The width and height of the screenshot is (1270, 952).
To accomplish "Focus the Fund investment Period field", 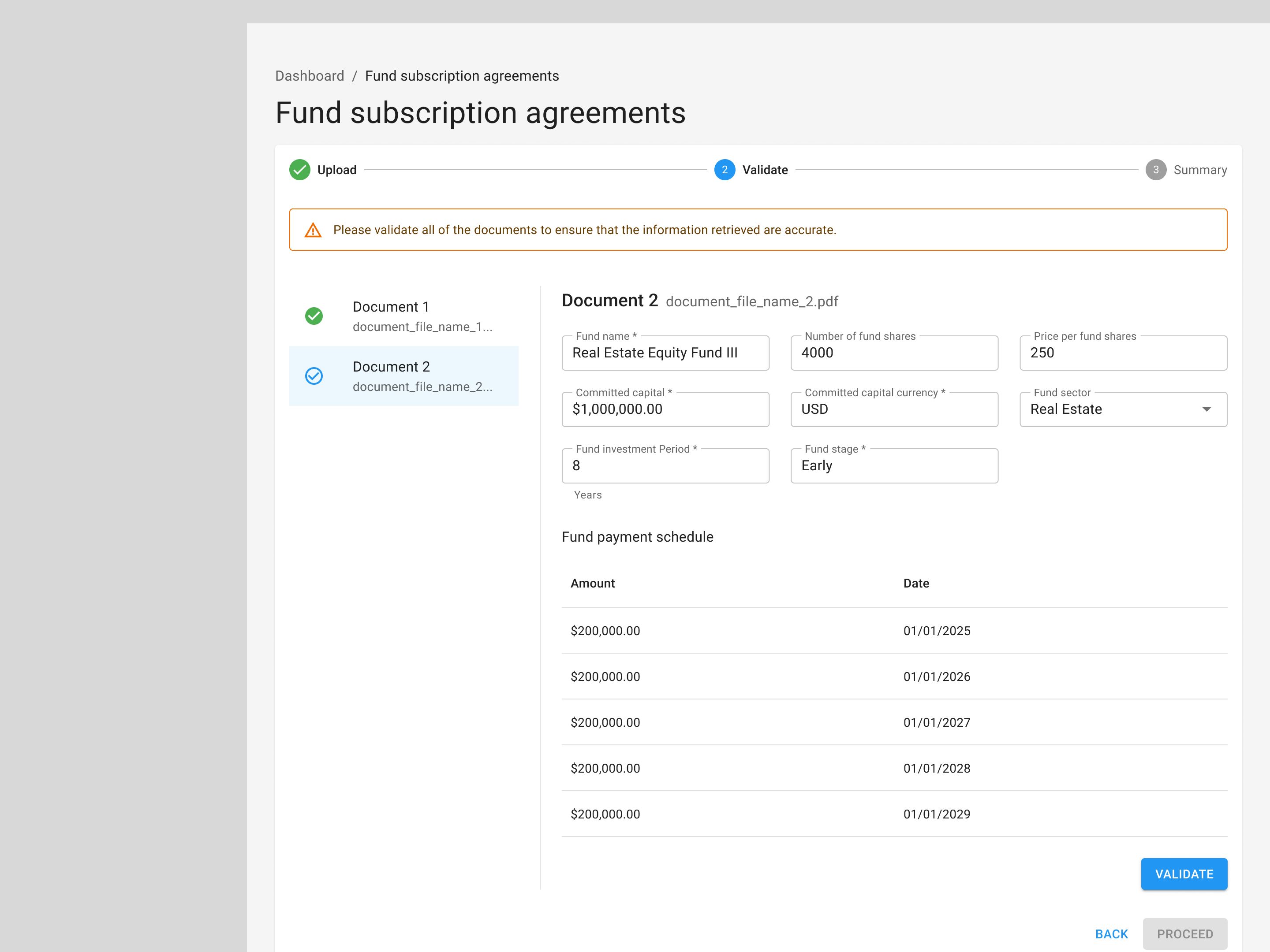I will point(665,466).
